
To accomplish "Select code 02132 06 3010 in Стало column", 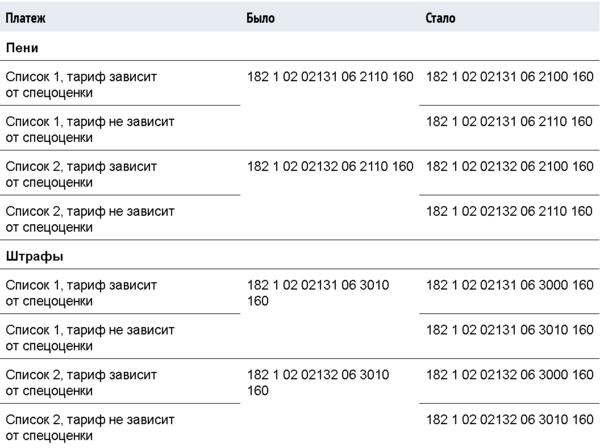I will pyautogui.click(x=509, y=420).
